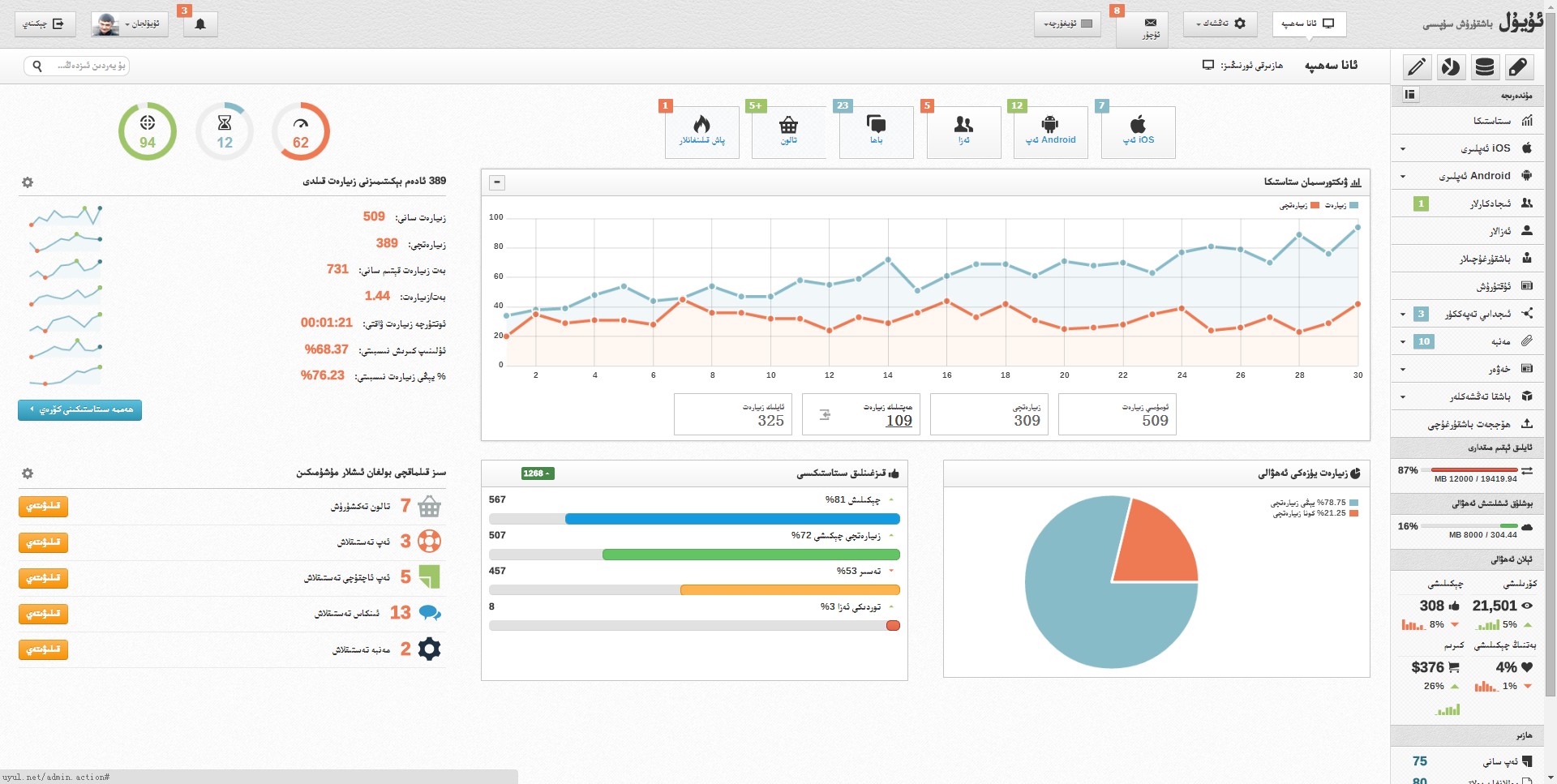Open the gear settings dropdown in header
The height and width of the screenshot is (784, 1557).
click(1220, 24)
